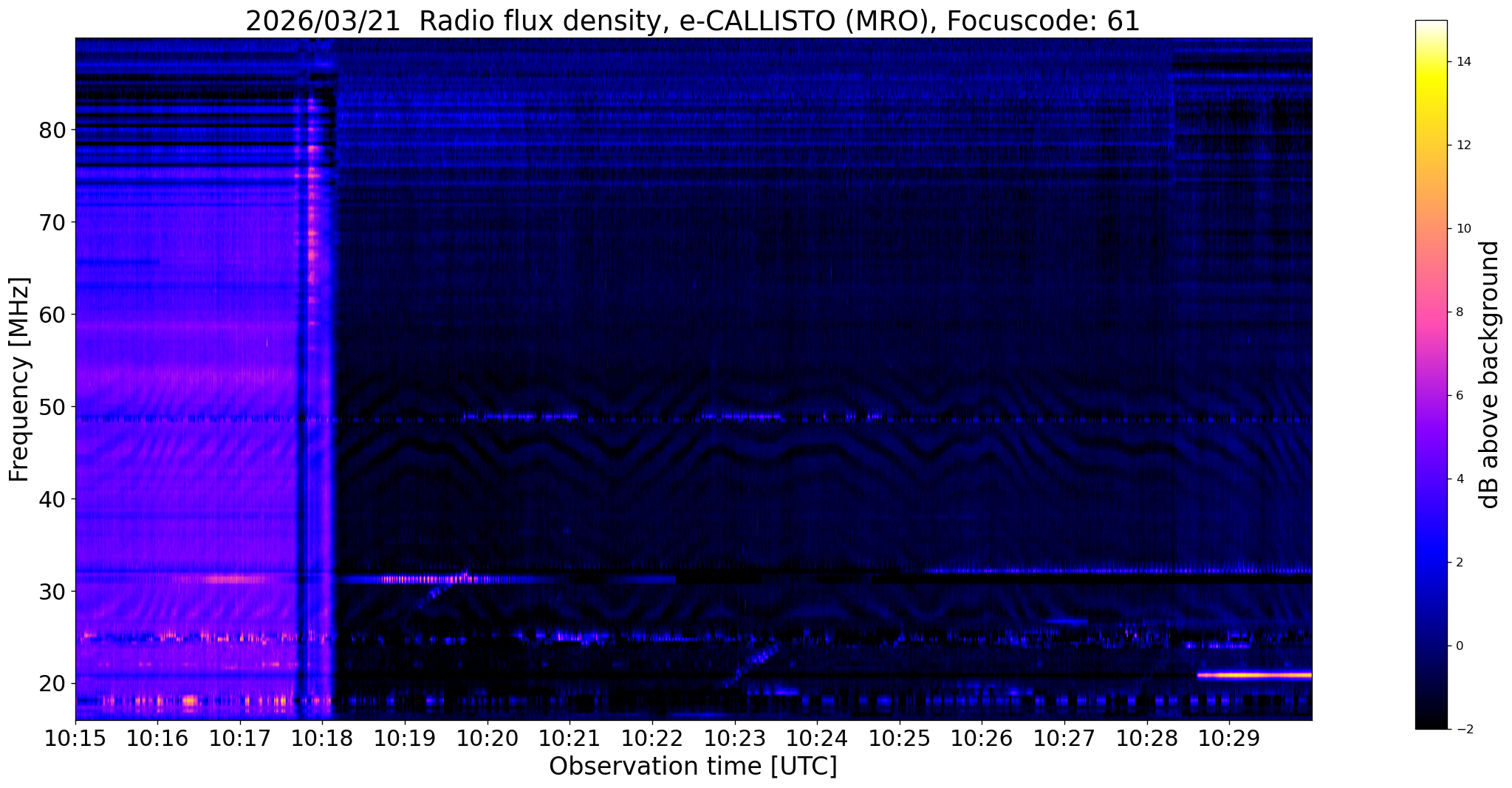Click the black bottom section of the colorbar
The height and width of the screenshot is (788, 1512).
pos(1431,713)
